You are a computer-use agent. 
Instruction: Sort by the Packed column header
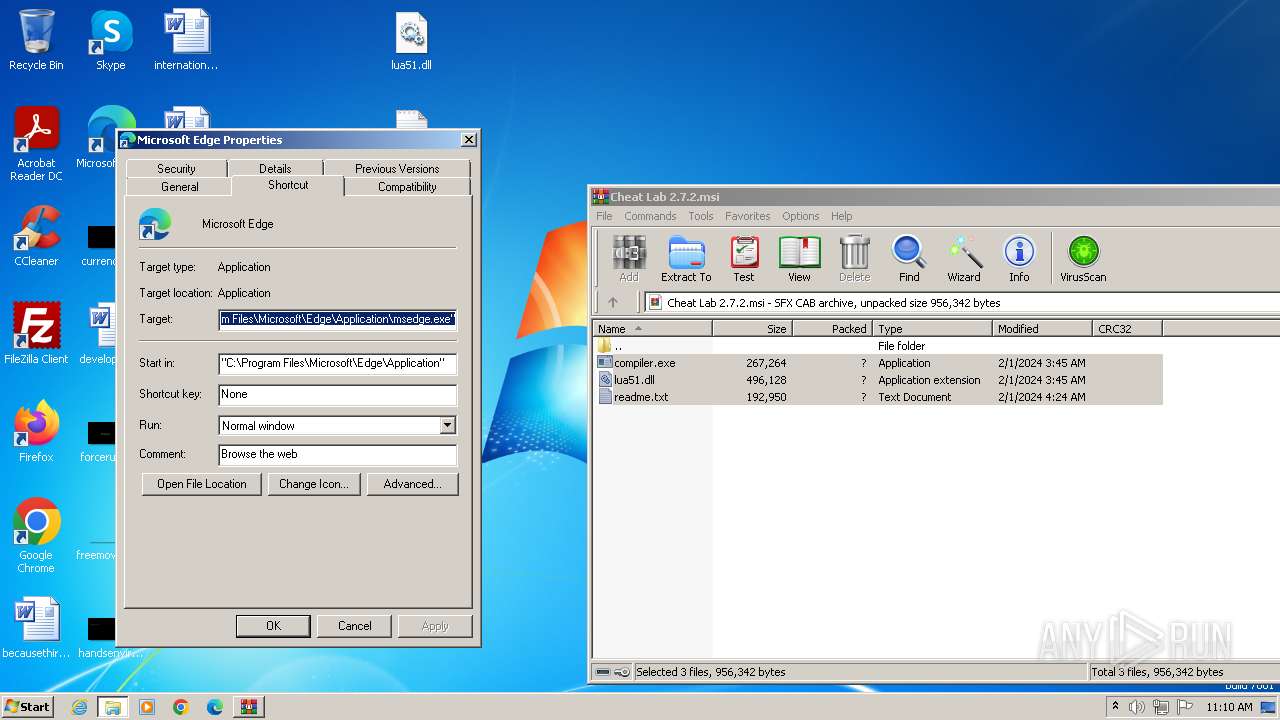coord(832,328)
